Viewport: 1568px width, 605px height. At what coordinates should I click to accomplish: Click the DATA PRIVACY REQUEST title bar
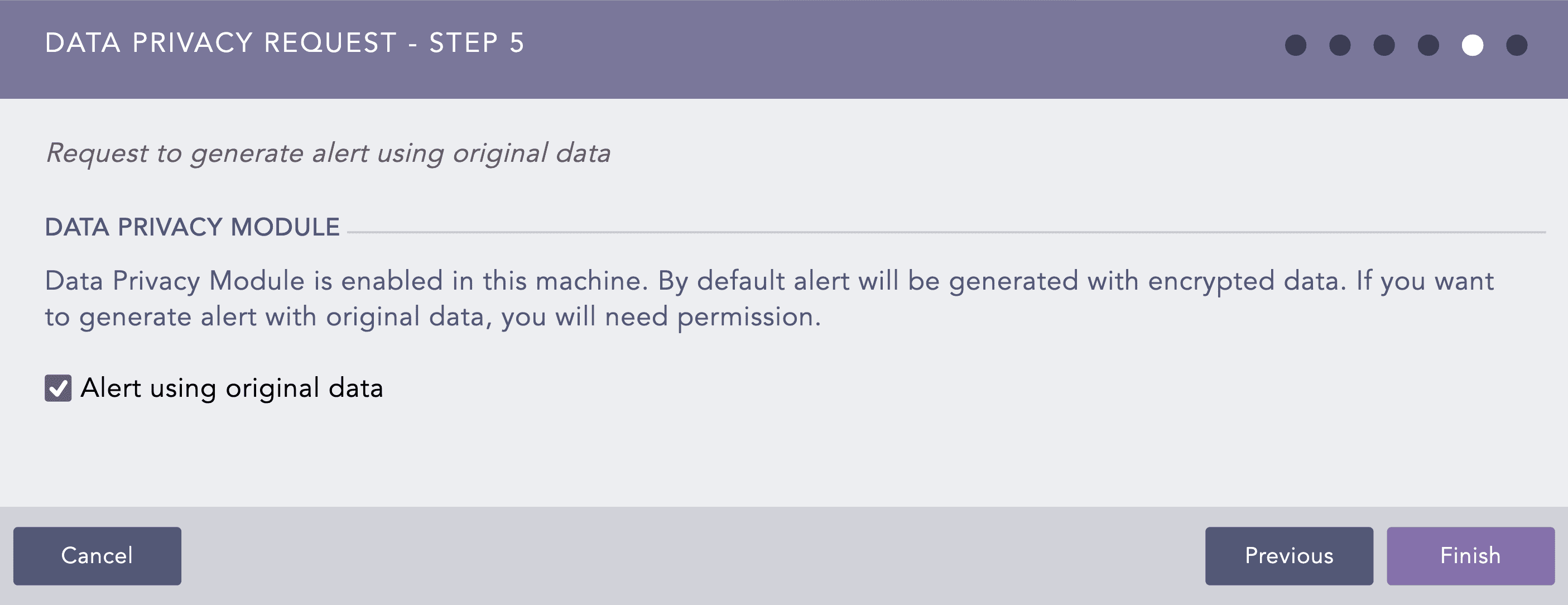[285, 42]
